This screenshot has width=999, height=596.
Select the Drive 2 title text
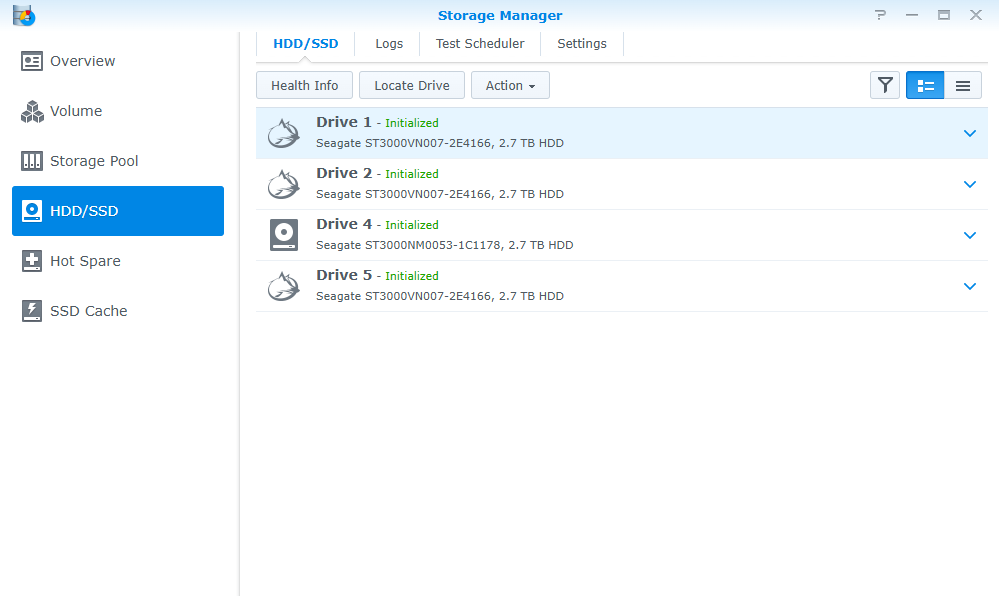point(344,173)
